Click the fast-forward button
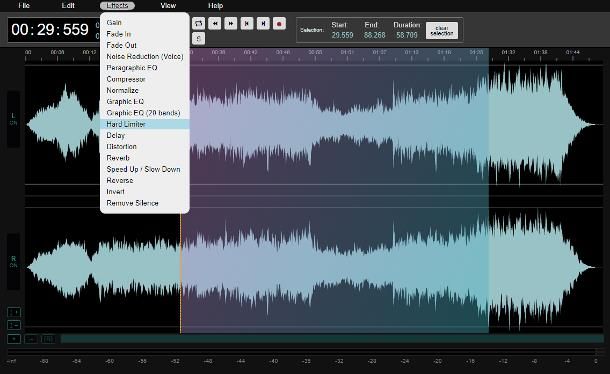This screenshot has height=374, width=610. 231,24
